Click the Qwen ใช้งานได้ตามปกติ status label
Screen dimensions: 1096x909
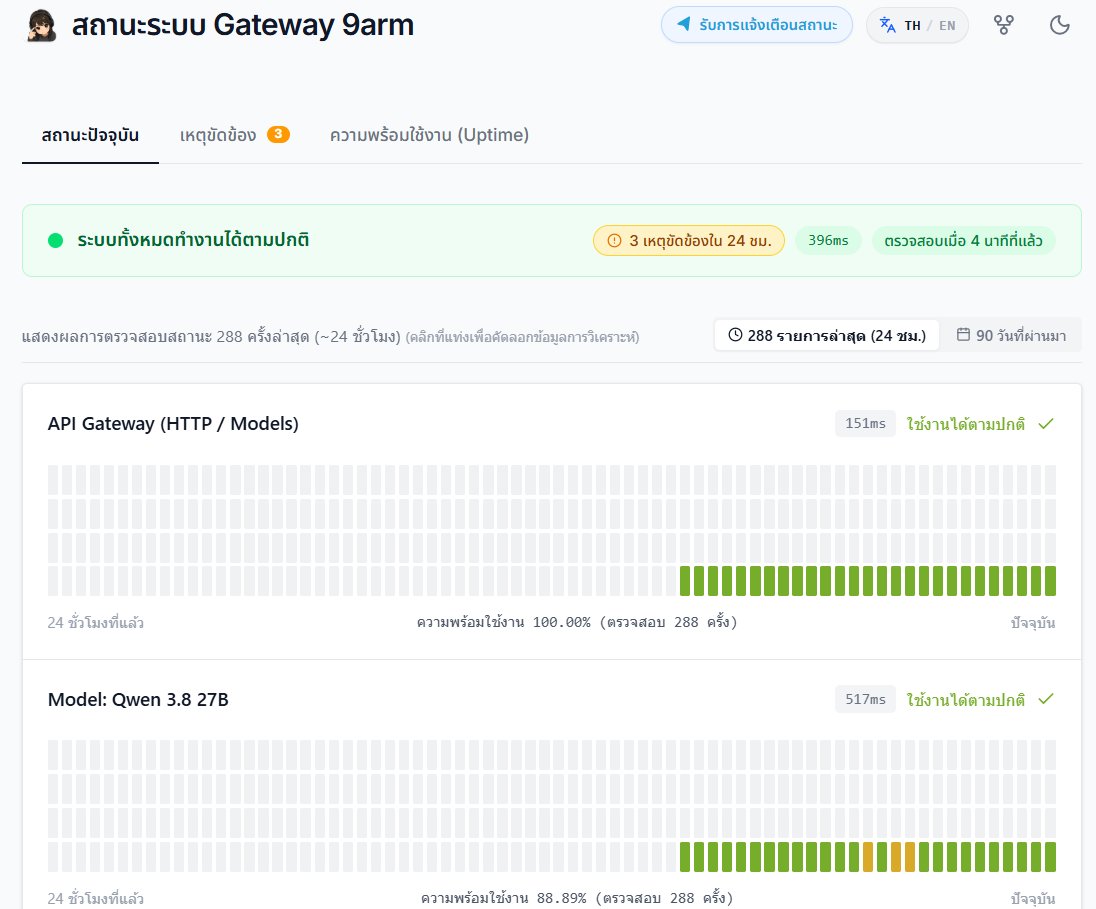(x=965, y=699)
